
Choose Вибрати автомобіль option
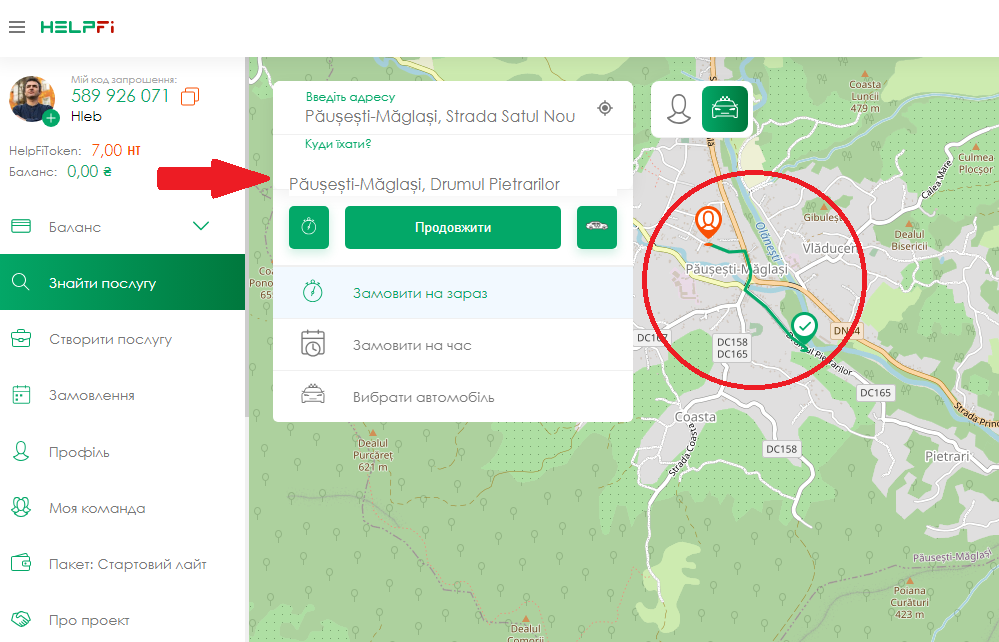423,397
